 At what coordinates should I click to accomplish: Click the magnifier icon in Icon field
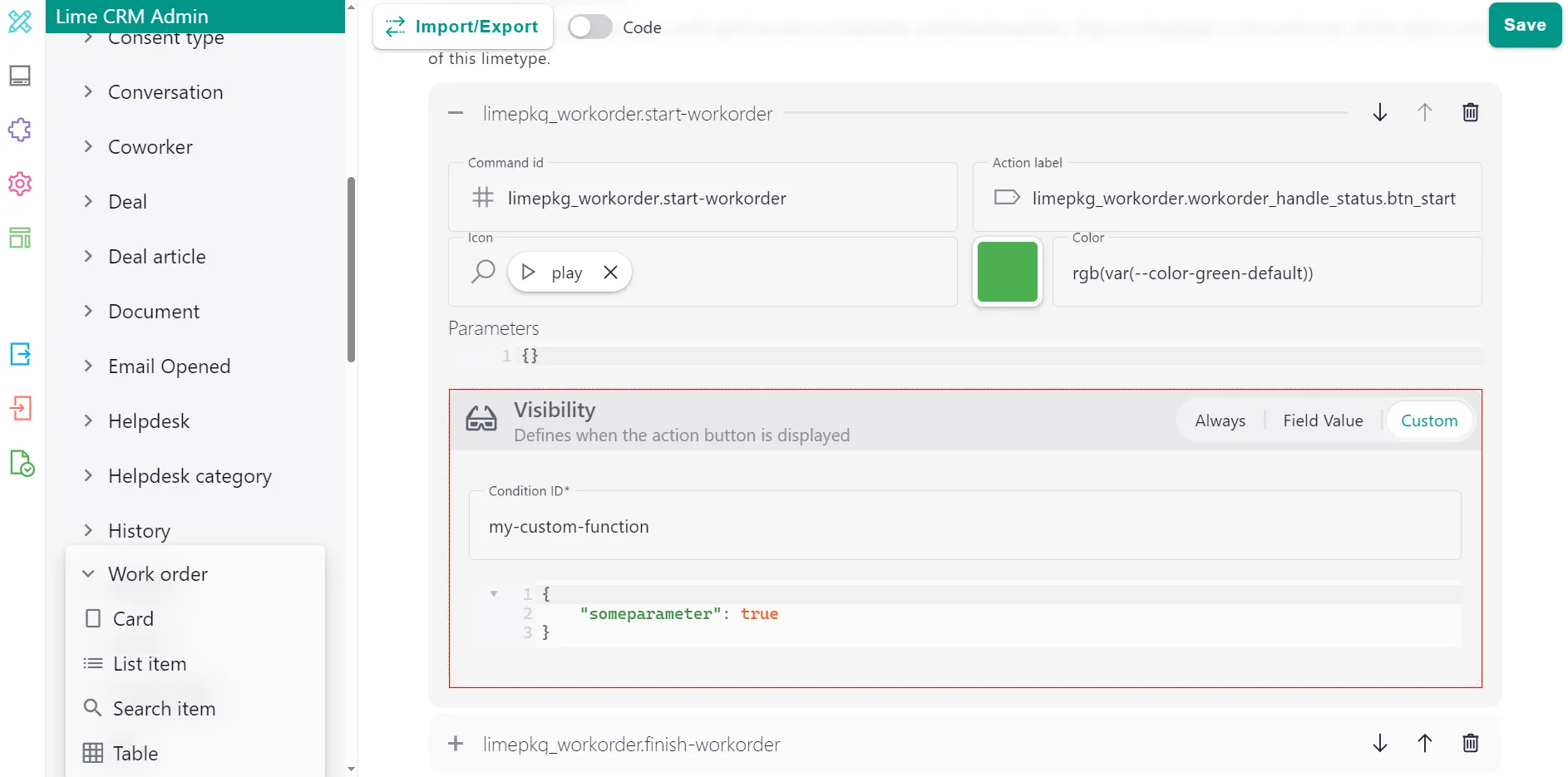coord(483,272)
